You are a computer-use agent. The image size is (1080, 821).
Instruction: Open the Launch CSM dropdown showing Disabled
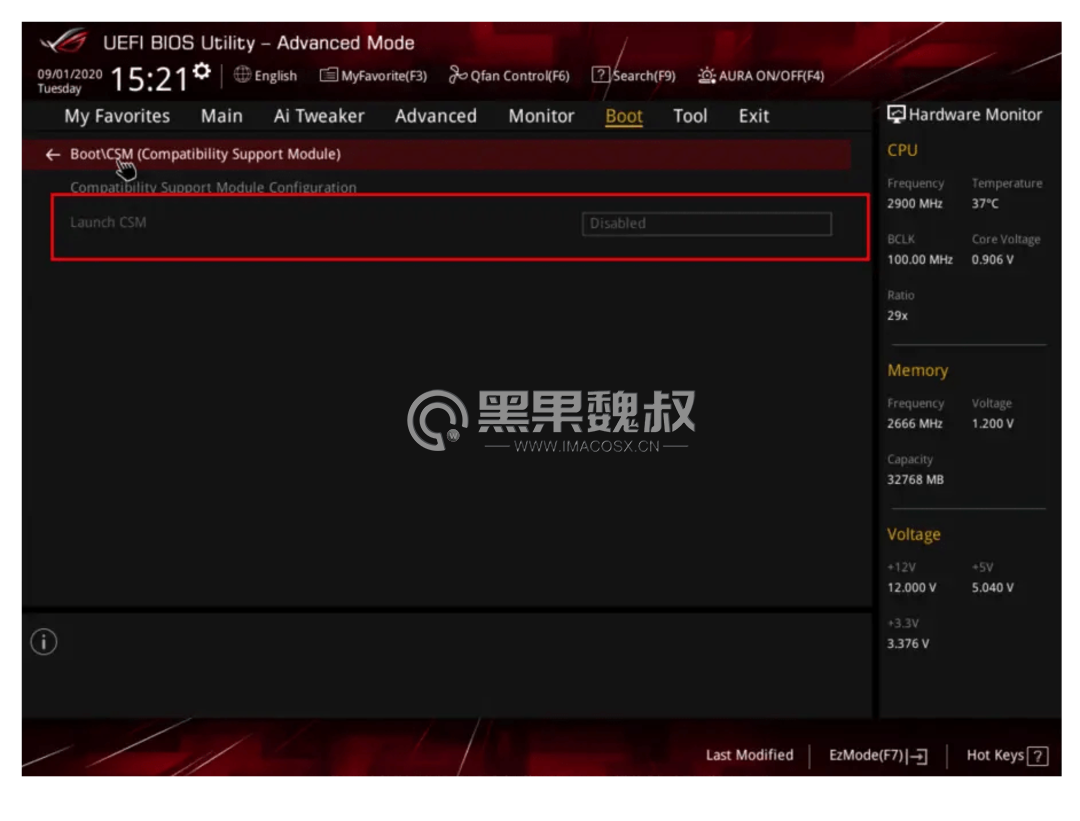pos(707,224)
